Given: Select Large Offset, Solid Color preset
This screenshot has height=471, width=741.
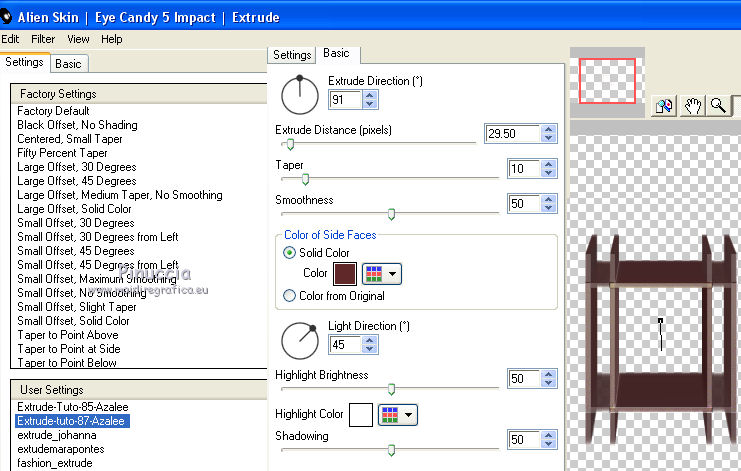Looking at the screenshot, I should coord(74,209).
